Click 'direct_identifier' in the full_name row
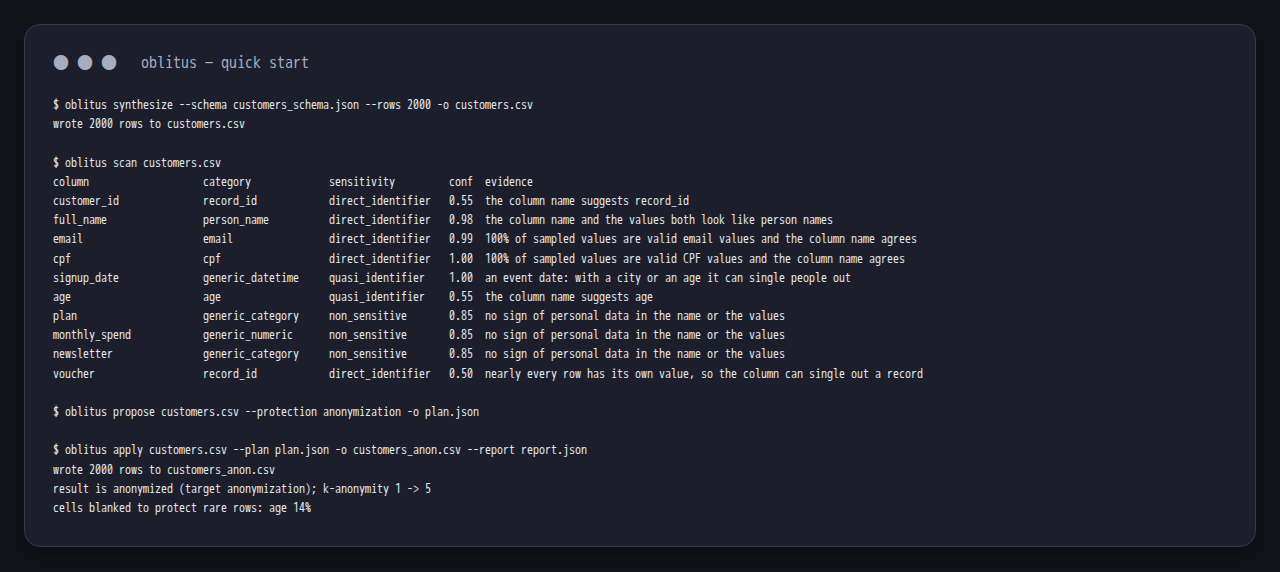The width and height of the screenshot is (1280, 572). [x=380, y=220]
